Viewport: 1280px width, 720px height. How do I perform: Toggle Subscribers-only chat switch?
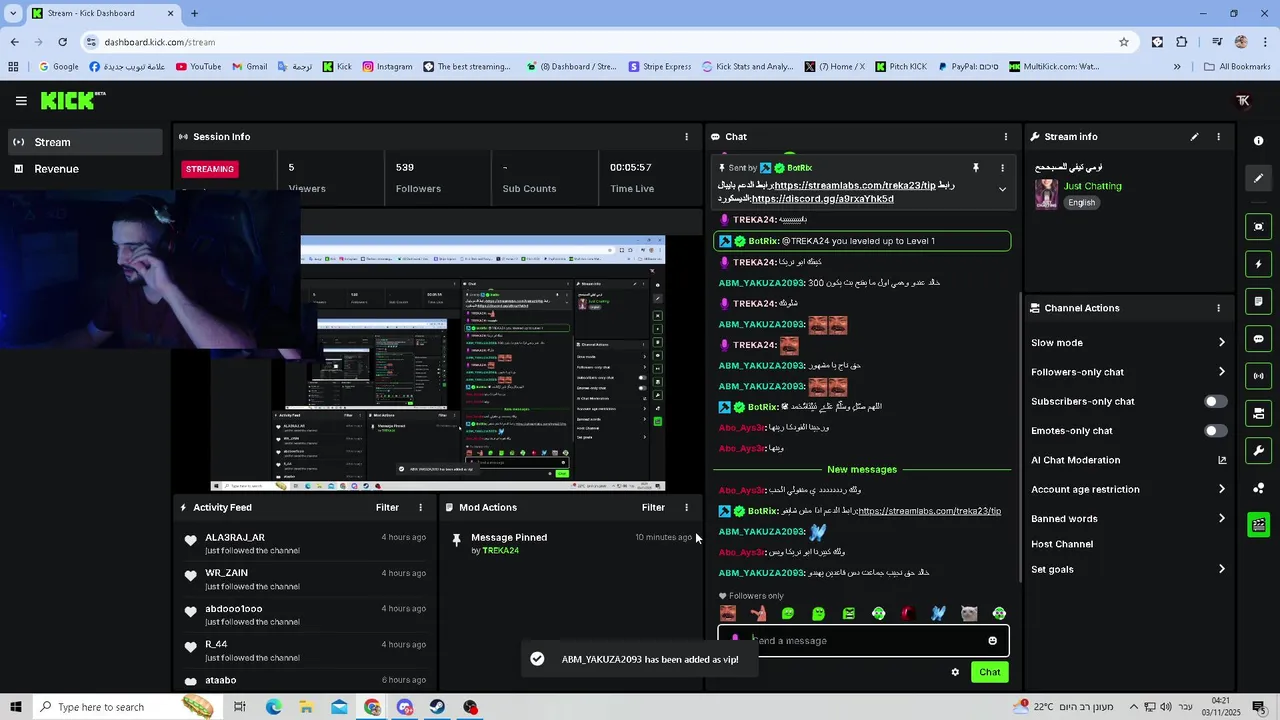point(1215,402)
